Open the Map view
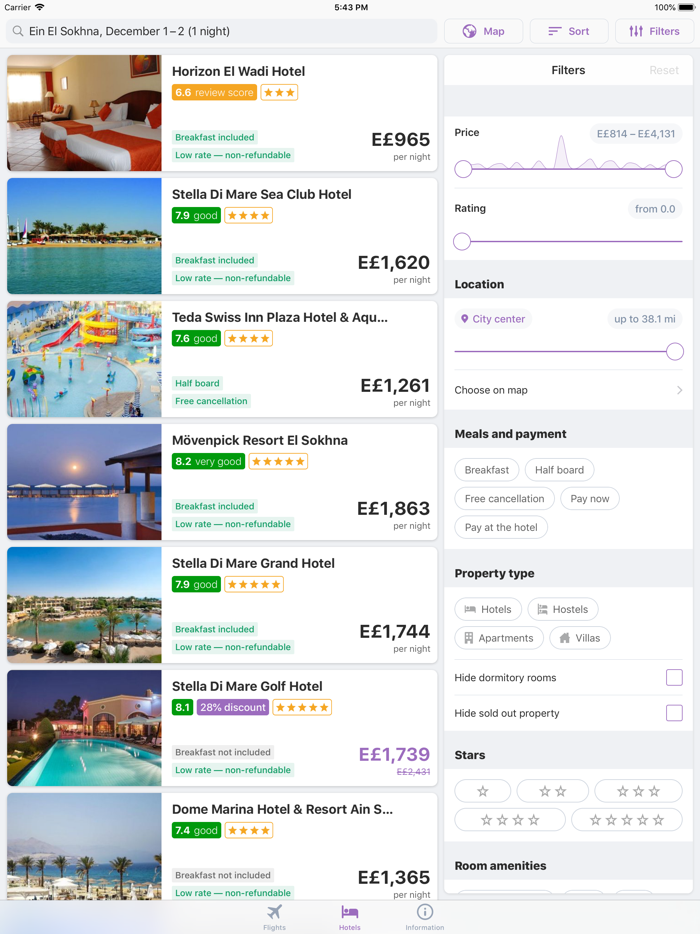 click(x=483, y=31)
